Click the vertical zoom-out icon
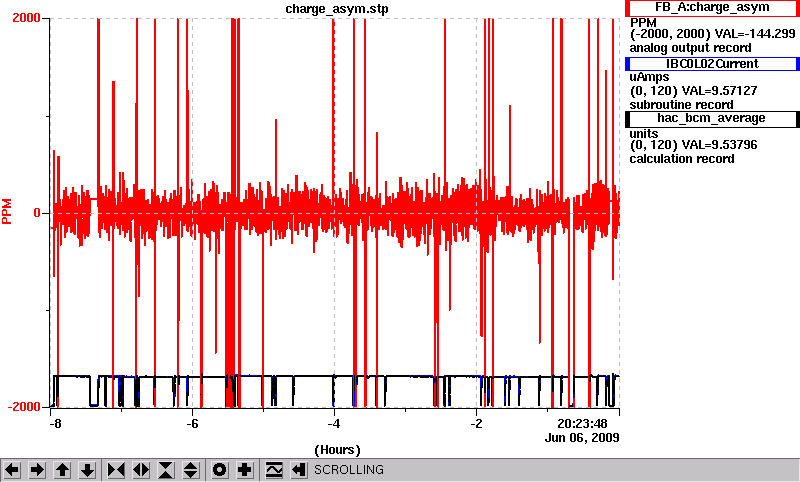 (191, 470)
